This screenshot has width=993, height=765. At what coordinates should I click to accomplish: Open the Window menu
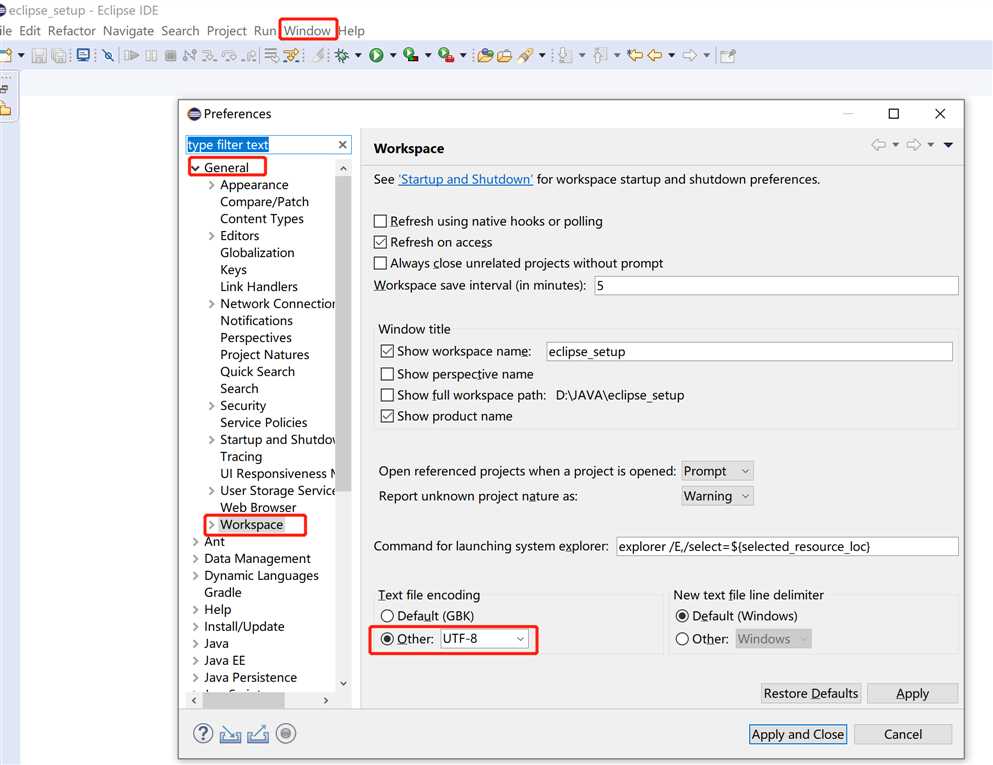click(307, 30)
